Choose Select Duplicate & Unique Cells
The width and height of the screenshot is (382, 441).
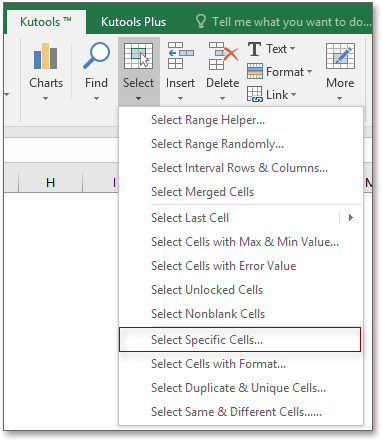click(241, 388)
